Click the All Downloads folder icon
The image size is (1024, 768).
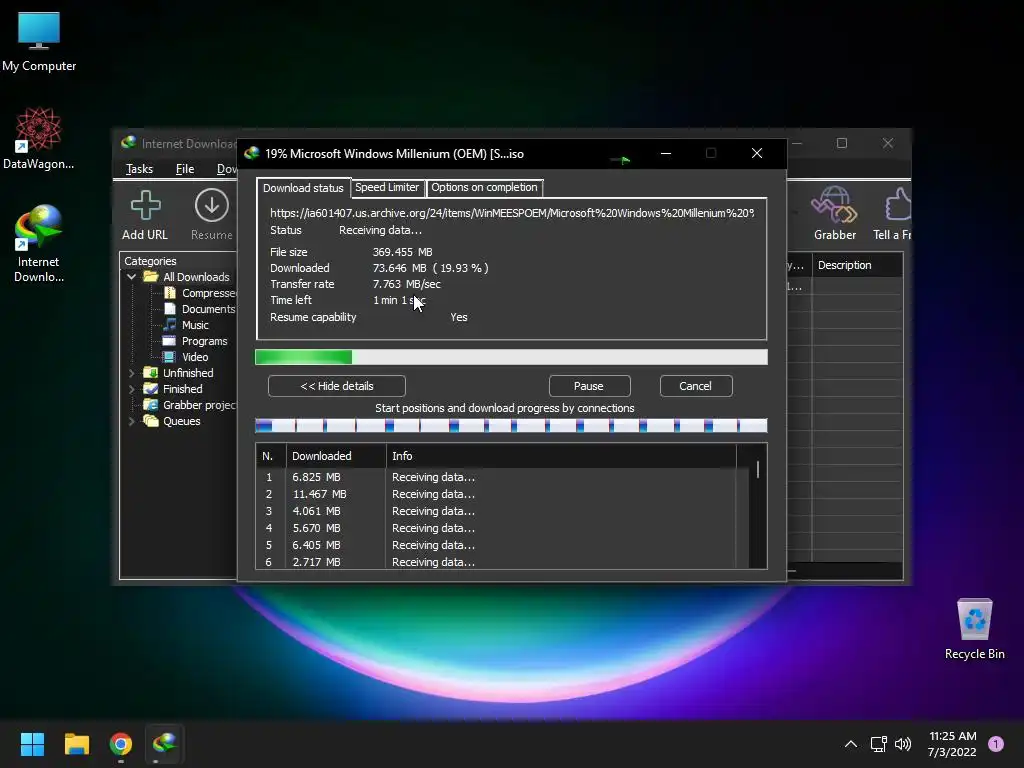point(152,276)
